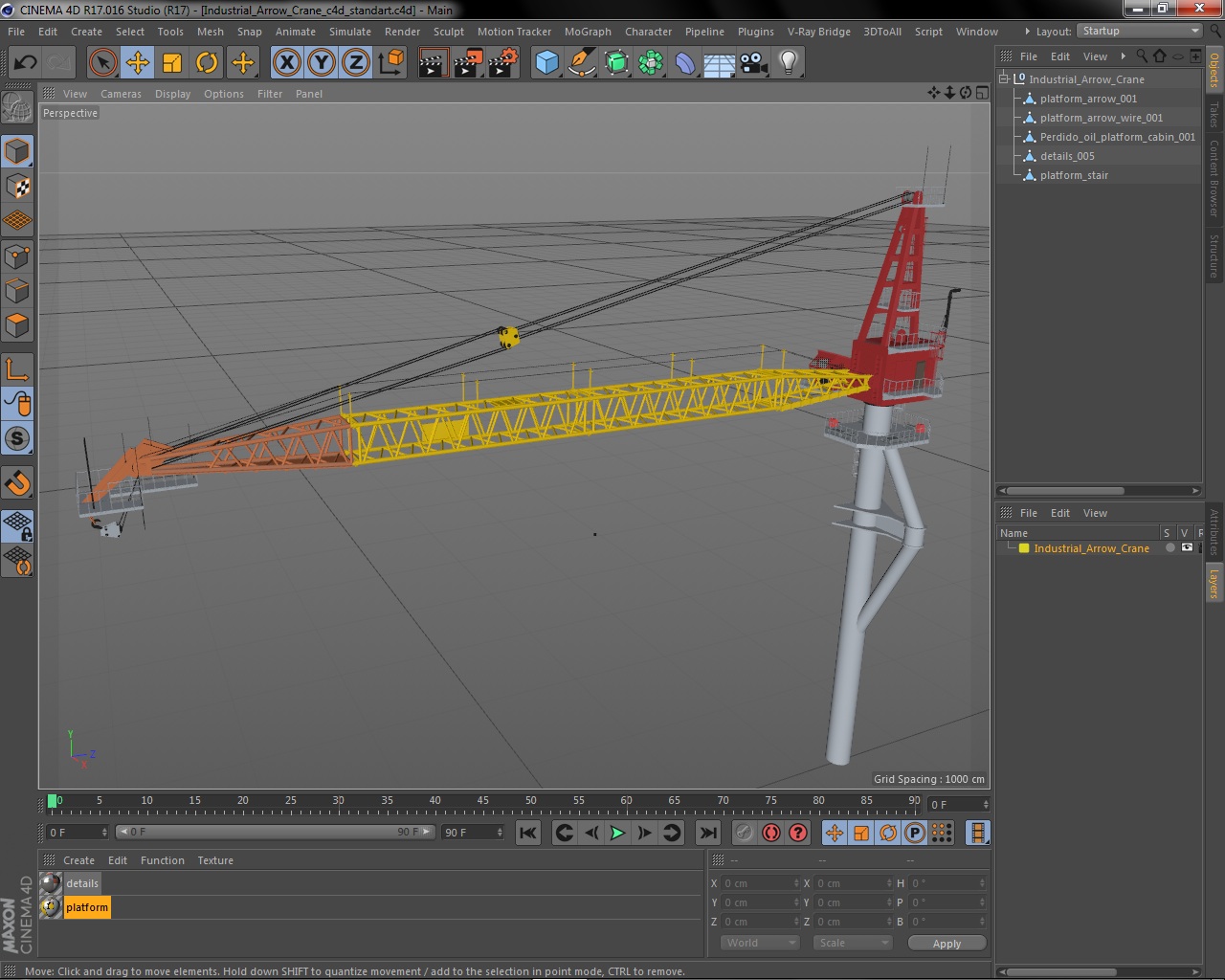Image resolution: width=1225 pixels, height=980 pixels.
Task: Open viewport Display menu
Action: pos(172,94)
